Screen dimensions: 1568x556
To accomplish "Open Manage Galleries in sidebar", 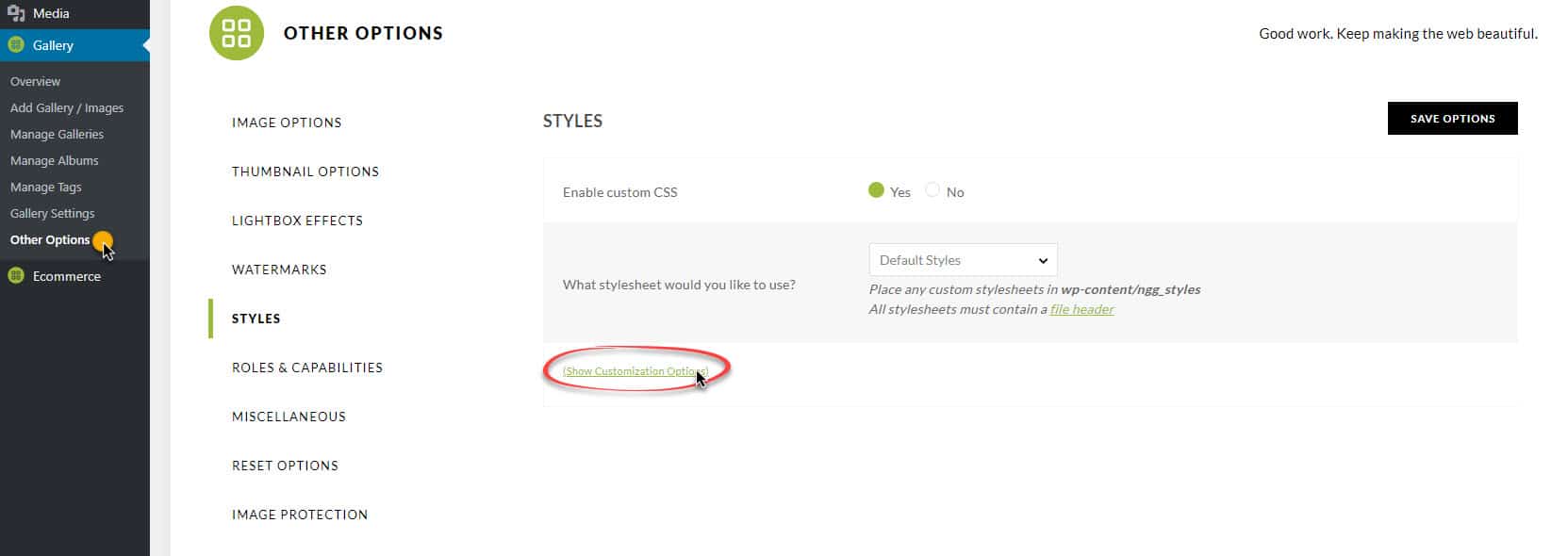I will (x=57, y=135).
